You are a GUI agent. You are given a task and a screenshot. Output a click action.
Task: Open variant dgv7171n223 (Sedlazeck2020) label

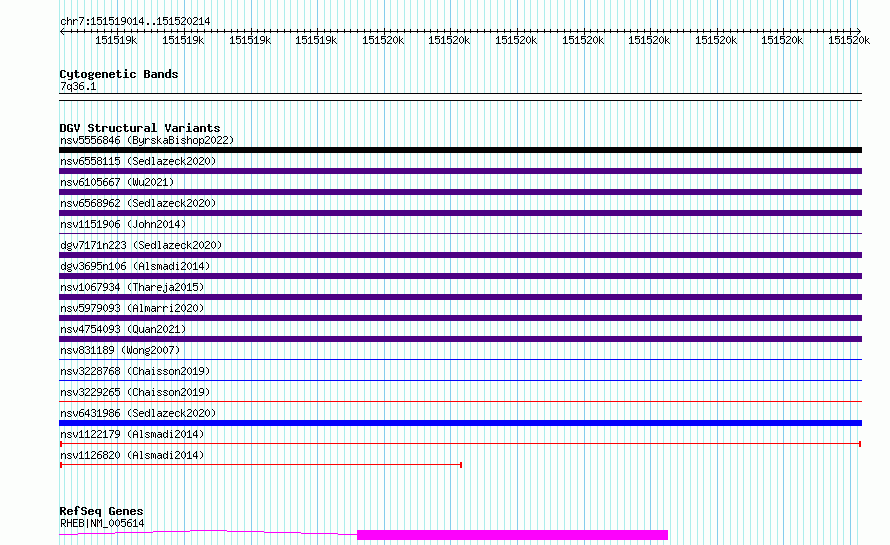pos(141,245)
